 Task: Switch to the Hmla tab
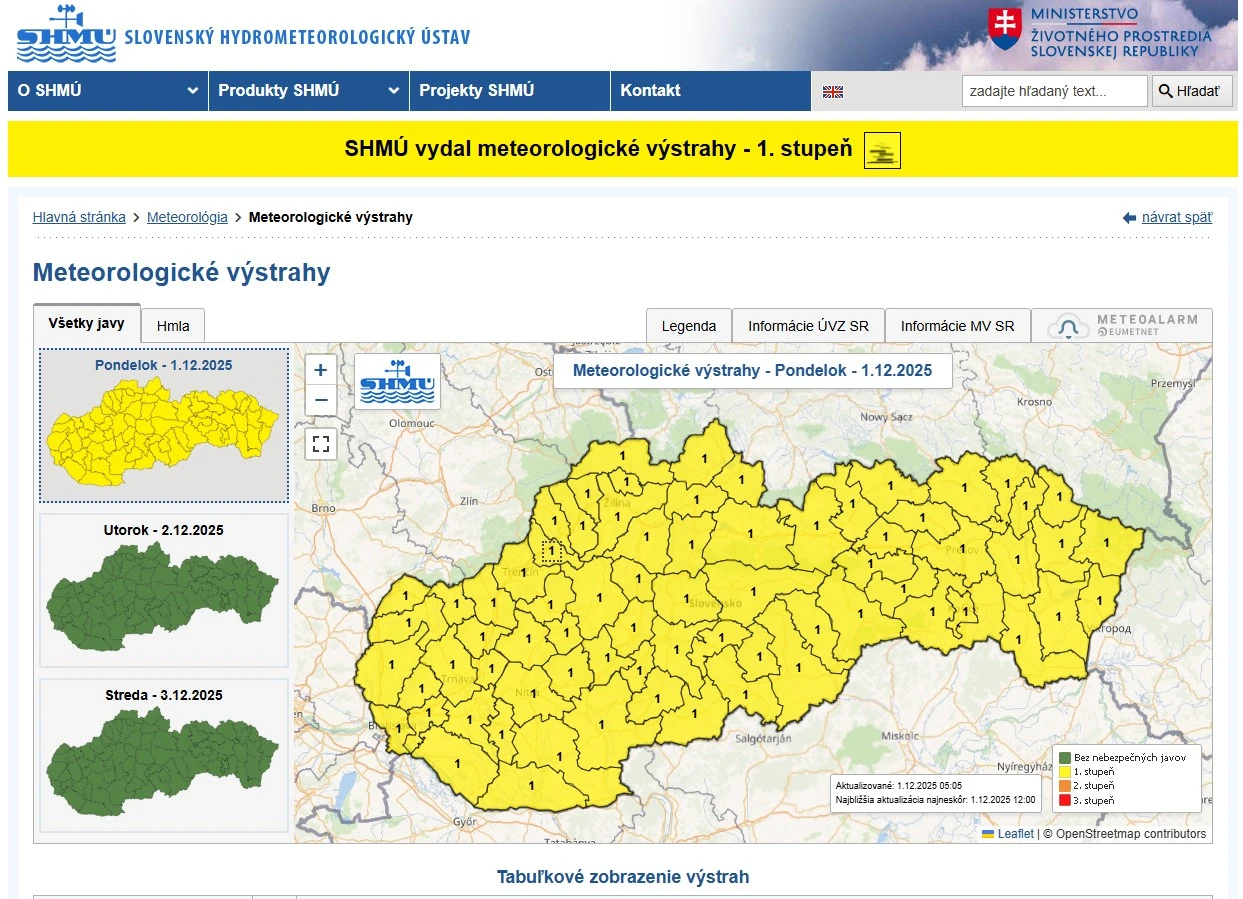coord(173,326)
